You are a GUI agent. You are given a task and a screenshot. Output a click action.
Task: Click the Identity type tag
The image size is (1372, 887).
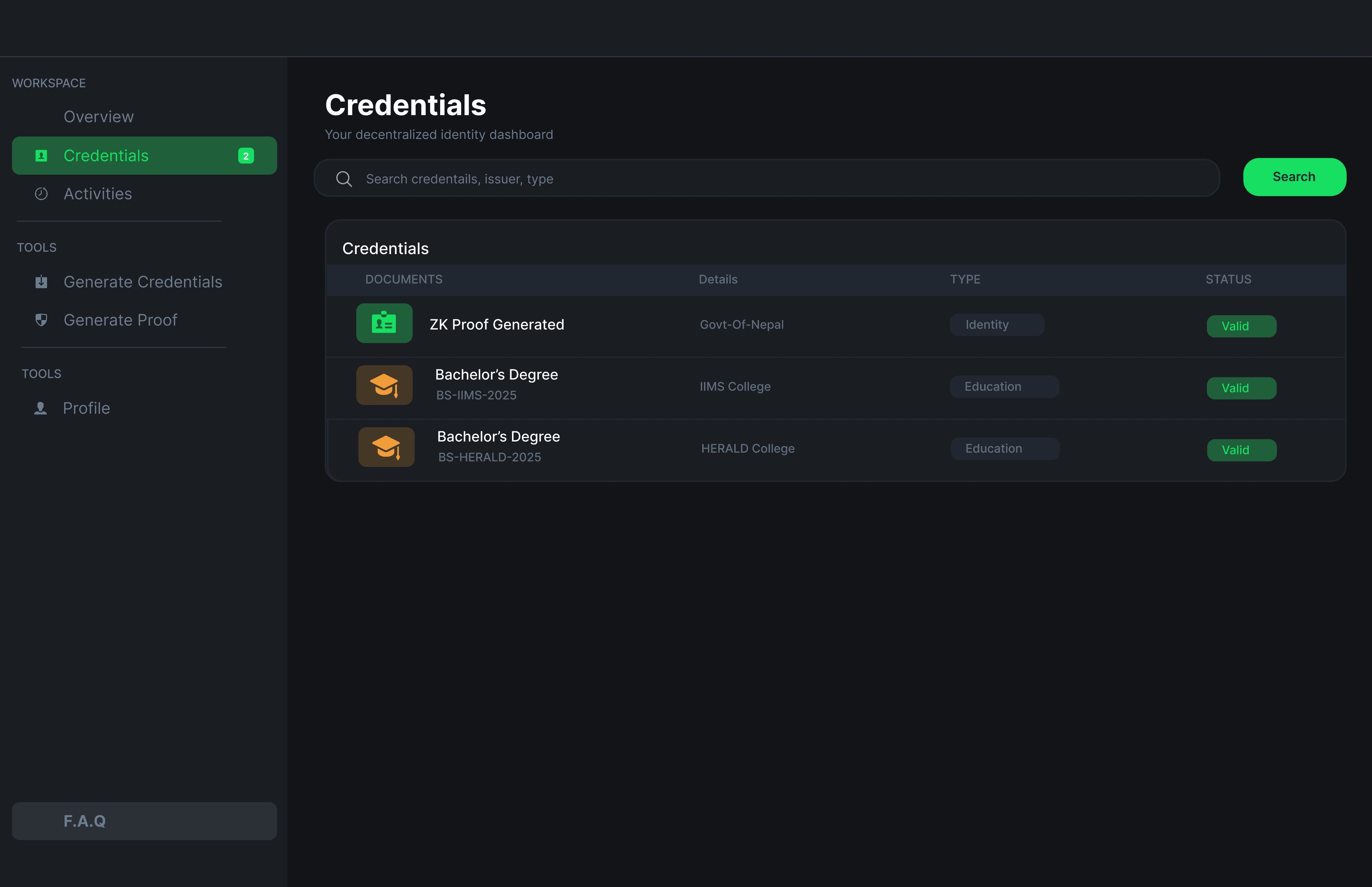pos(996,324)
